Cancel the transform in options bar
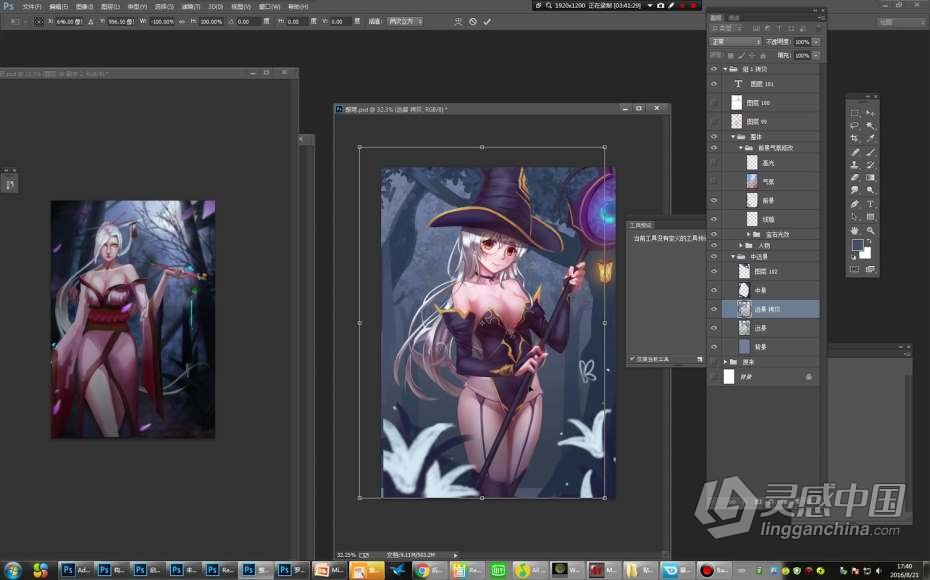The height and width of the screenshot is (580, 930). [473, 21]
